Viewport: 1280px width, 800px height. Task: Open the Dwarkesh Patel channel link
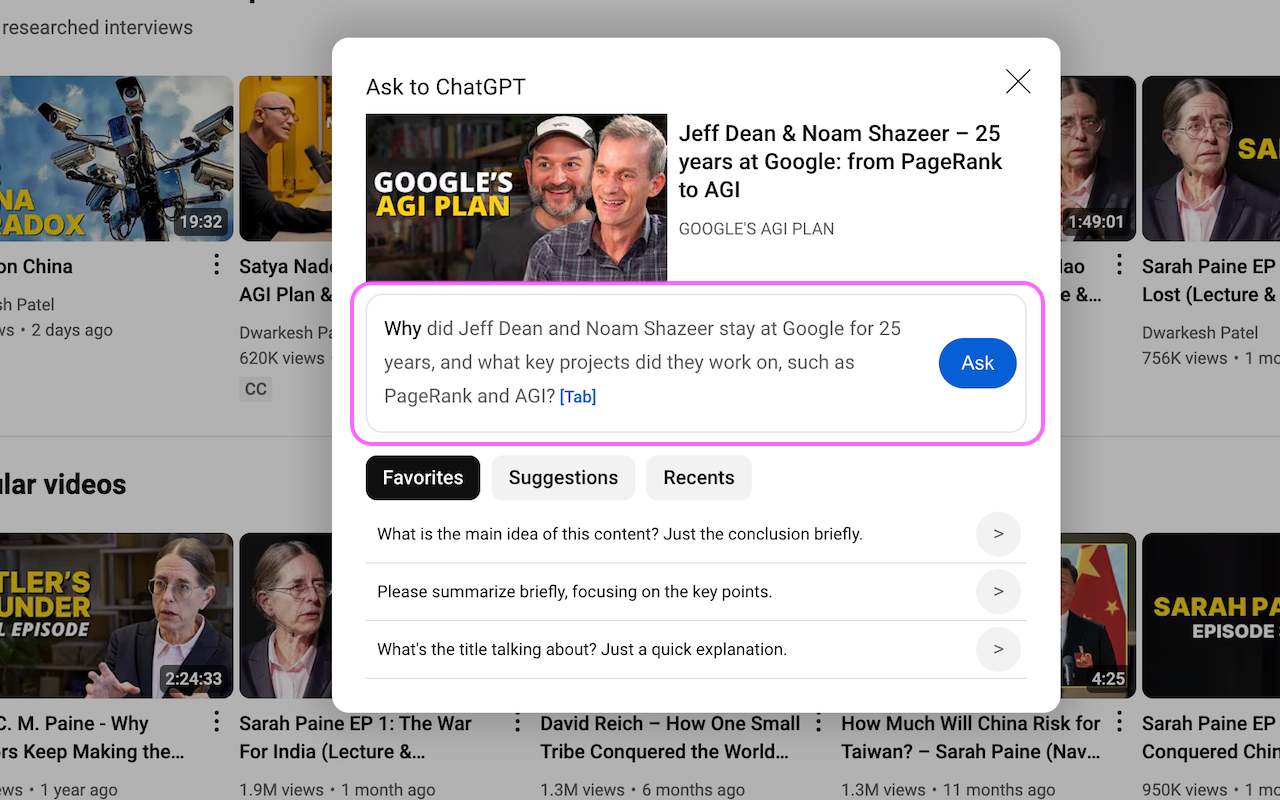click(270, 332)
